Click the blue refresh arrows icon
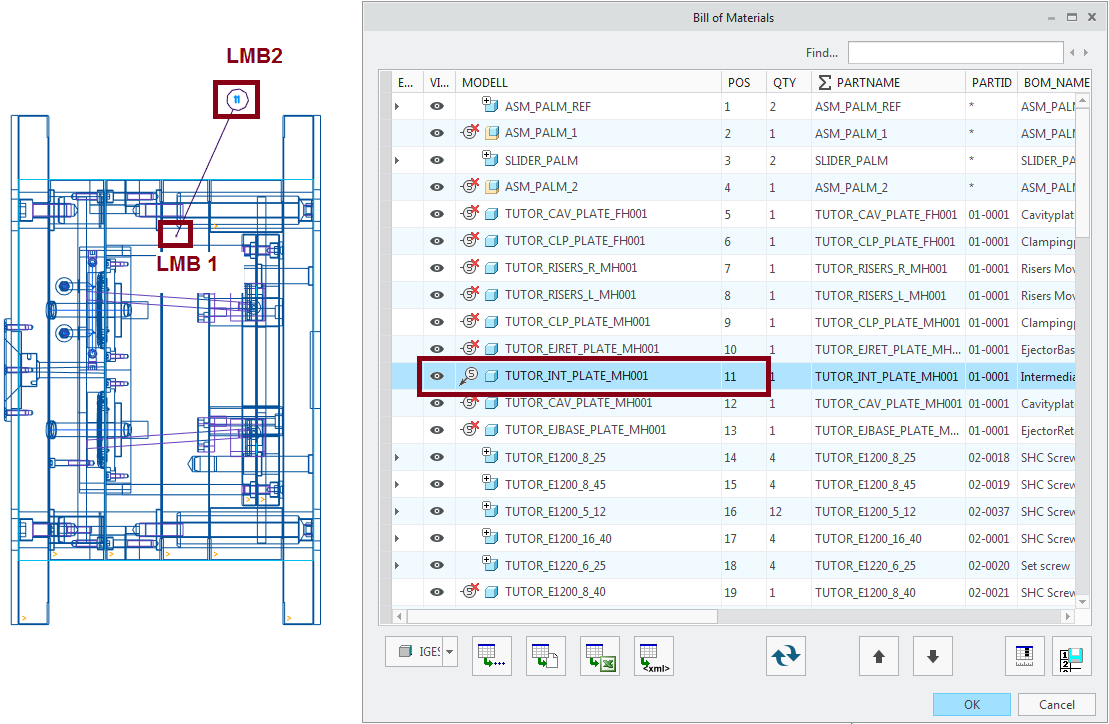1109x724 pixels. pyautogui.click(x=786, y=656)
